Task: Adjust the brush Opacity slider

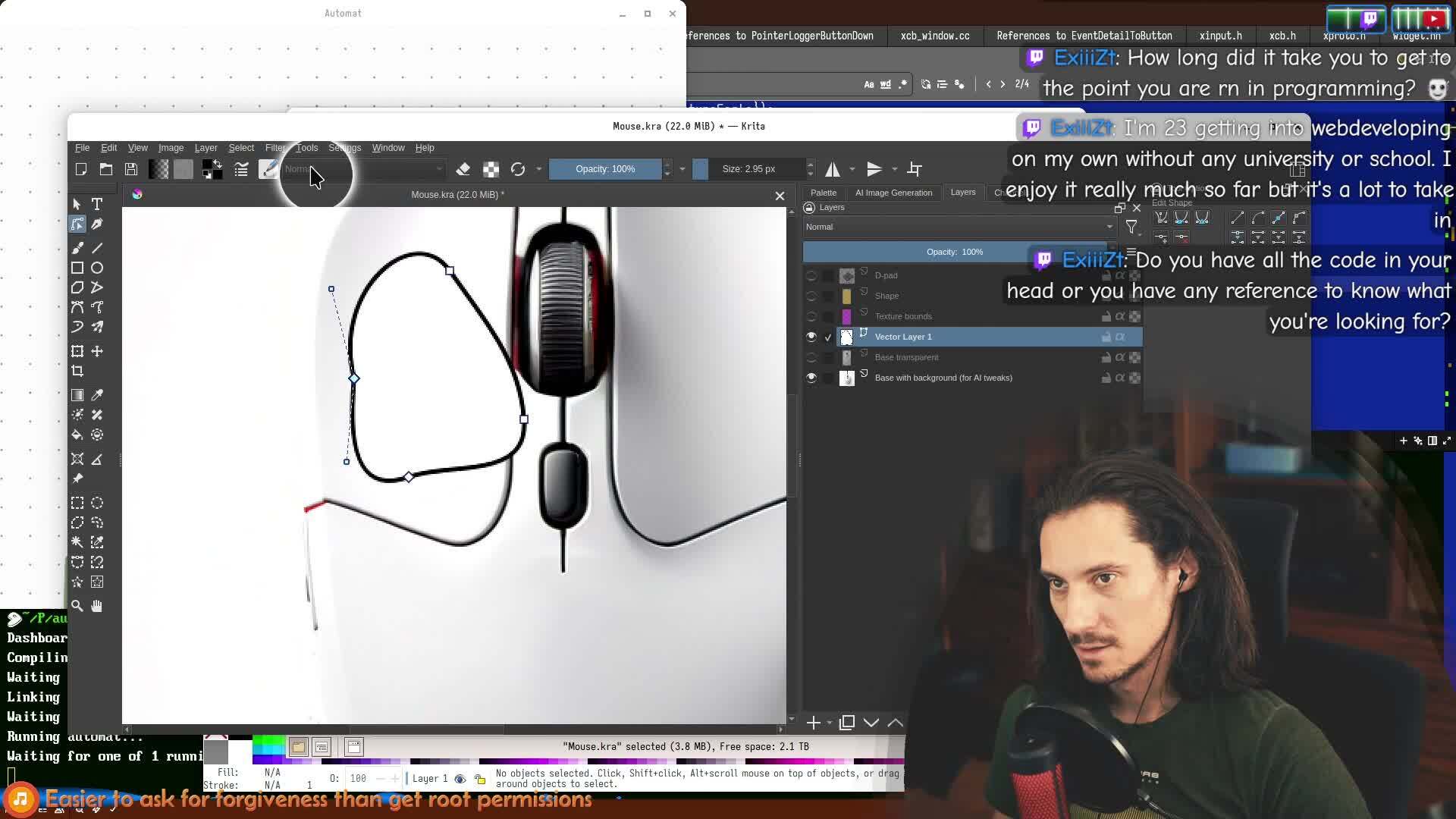Action: tap(604, 169)
